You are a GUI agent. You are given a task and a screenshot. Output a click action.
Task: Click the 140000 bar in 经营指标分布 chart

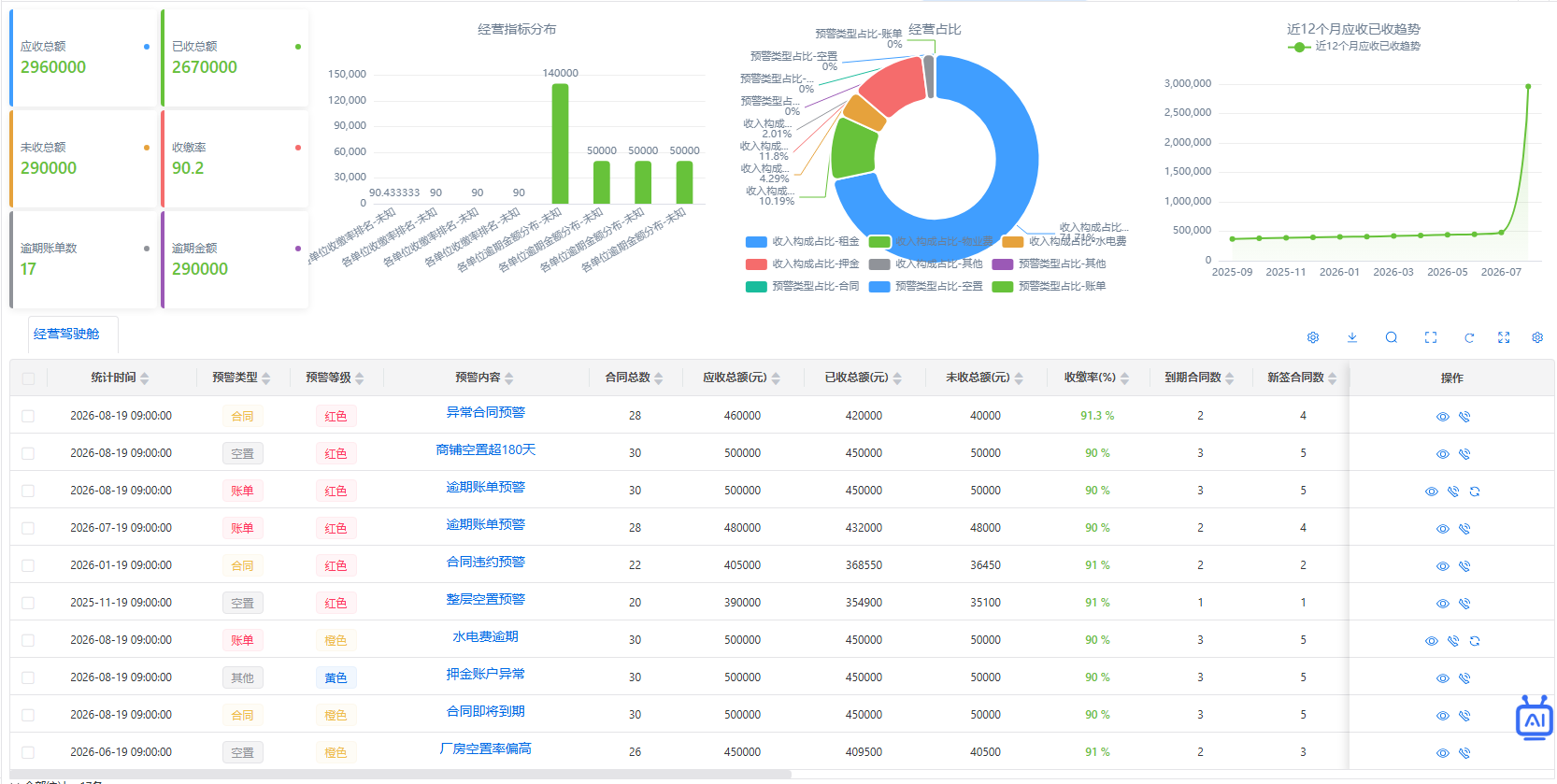[560, 143]
